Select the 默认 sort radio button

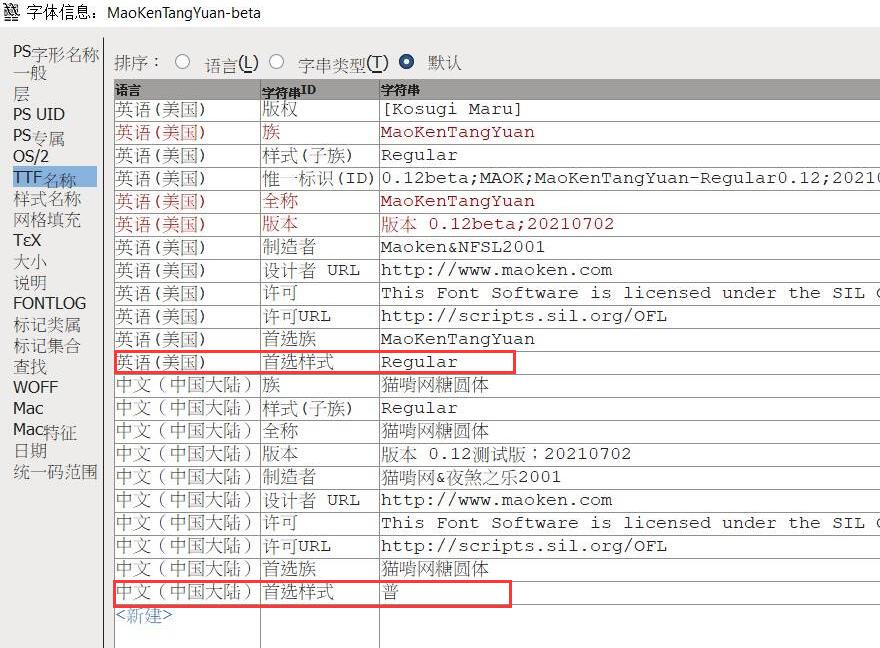pyautogui.click(x=407, y=62)
